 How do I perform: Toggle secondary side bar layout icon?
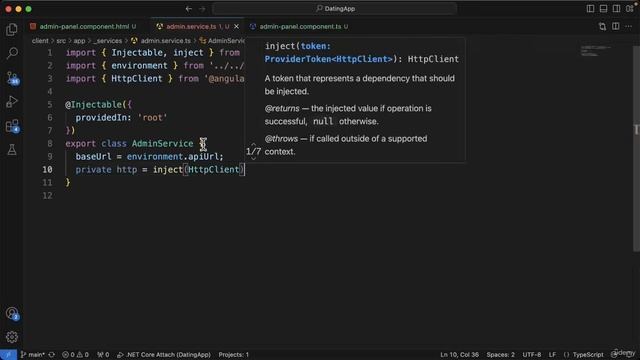click(616, 9)
